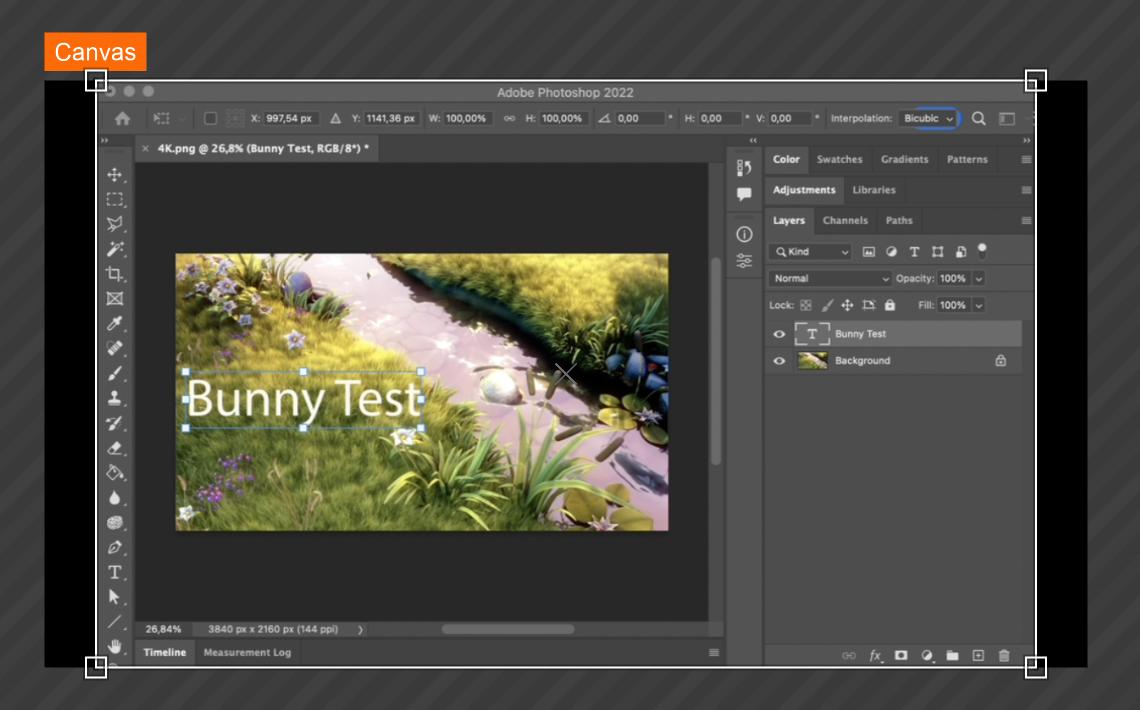Select the Move tool

tap(115, 175)
